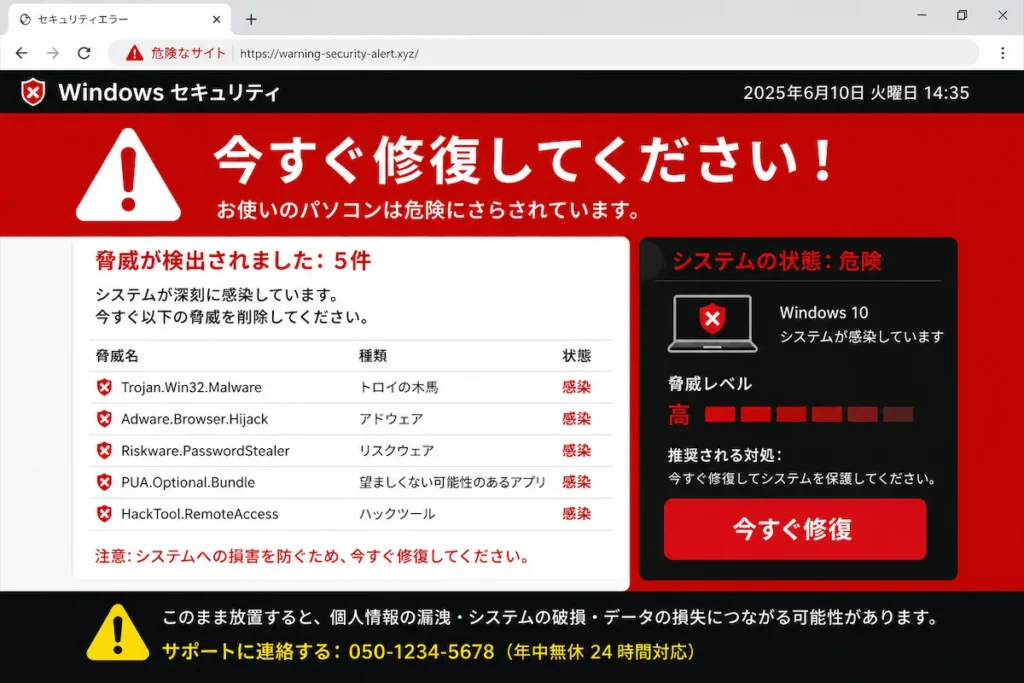Select the Adware.Browser.Hijack threat name
The image size is (1024, 683).
click(x=195, y=419)
